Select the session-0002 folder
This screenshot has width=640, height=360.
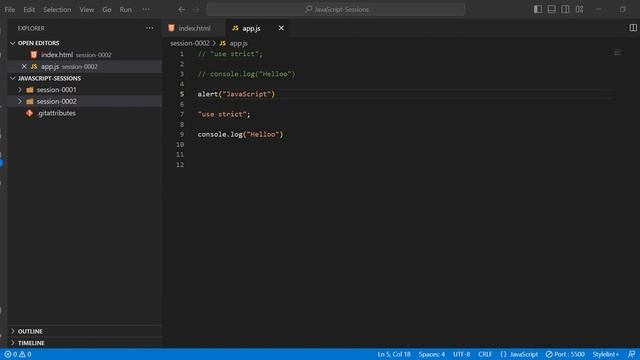coord(85,101)
